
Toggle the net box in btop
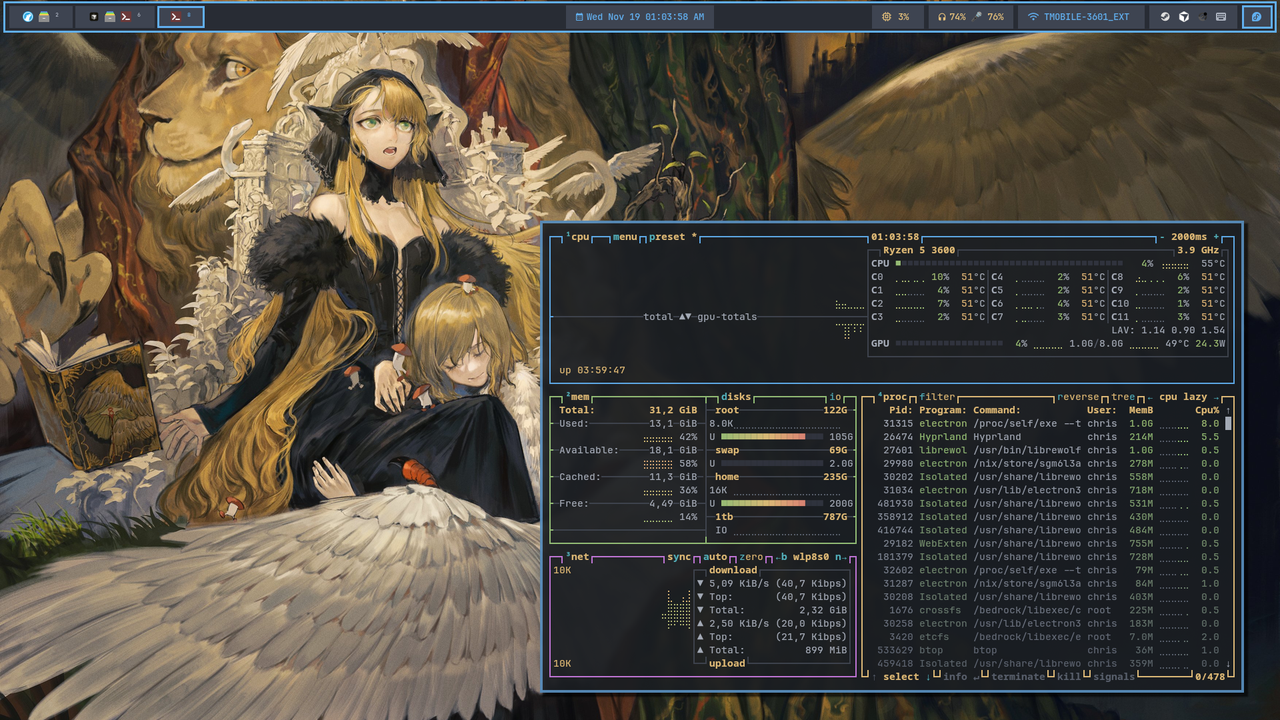579,557
